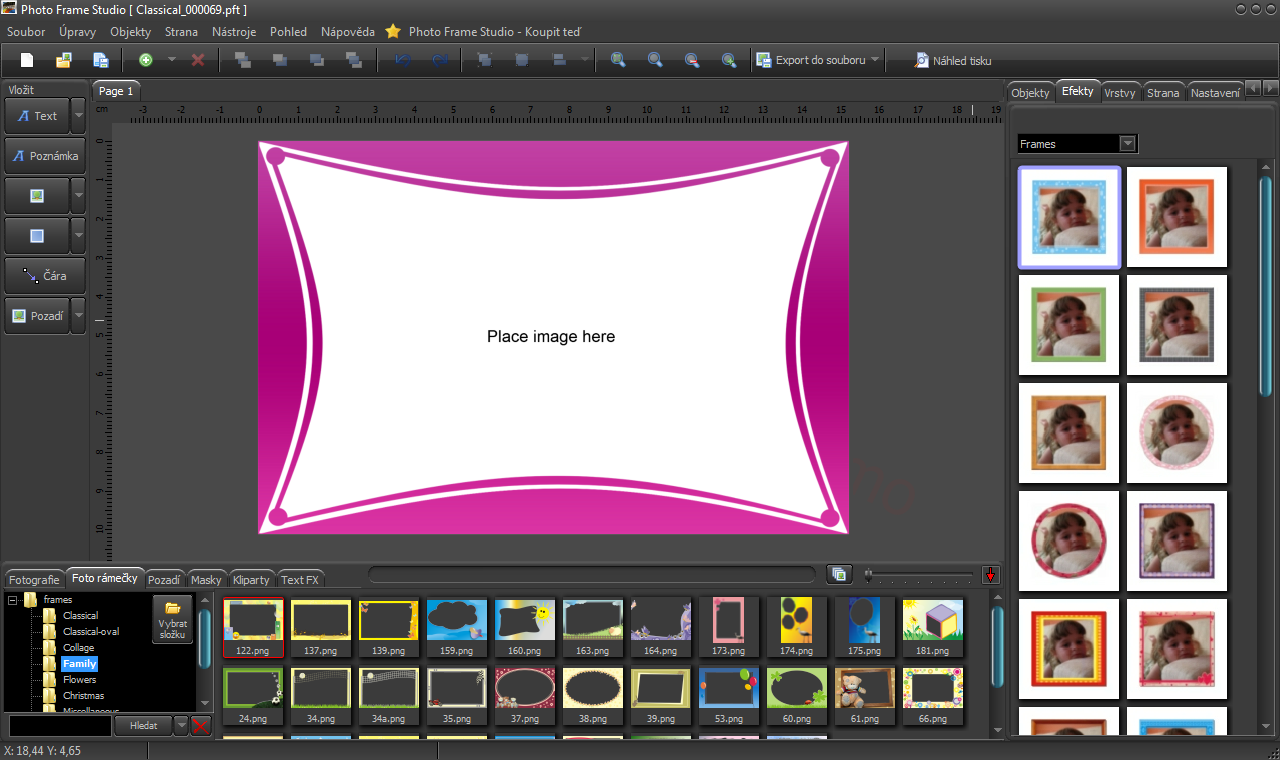1280x760 pixels.
Task: Click Export do souboru
Action: 811,60
